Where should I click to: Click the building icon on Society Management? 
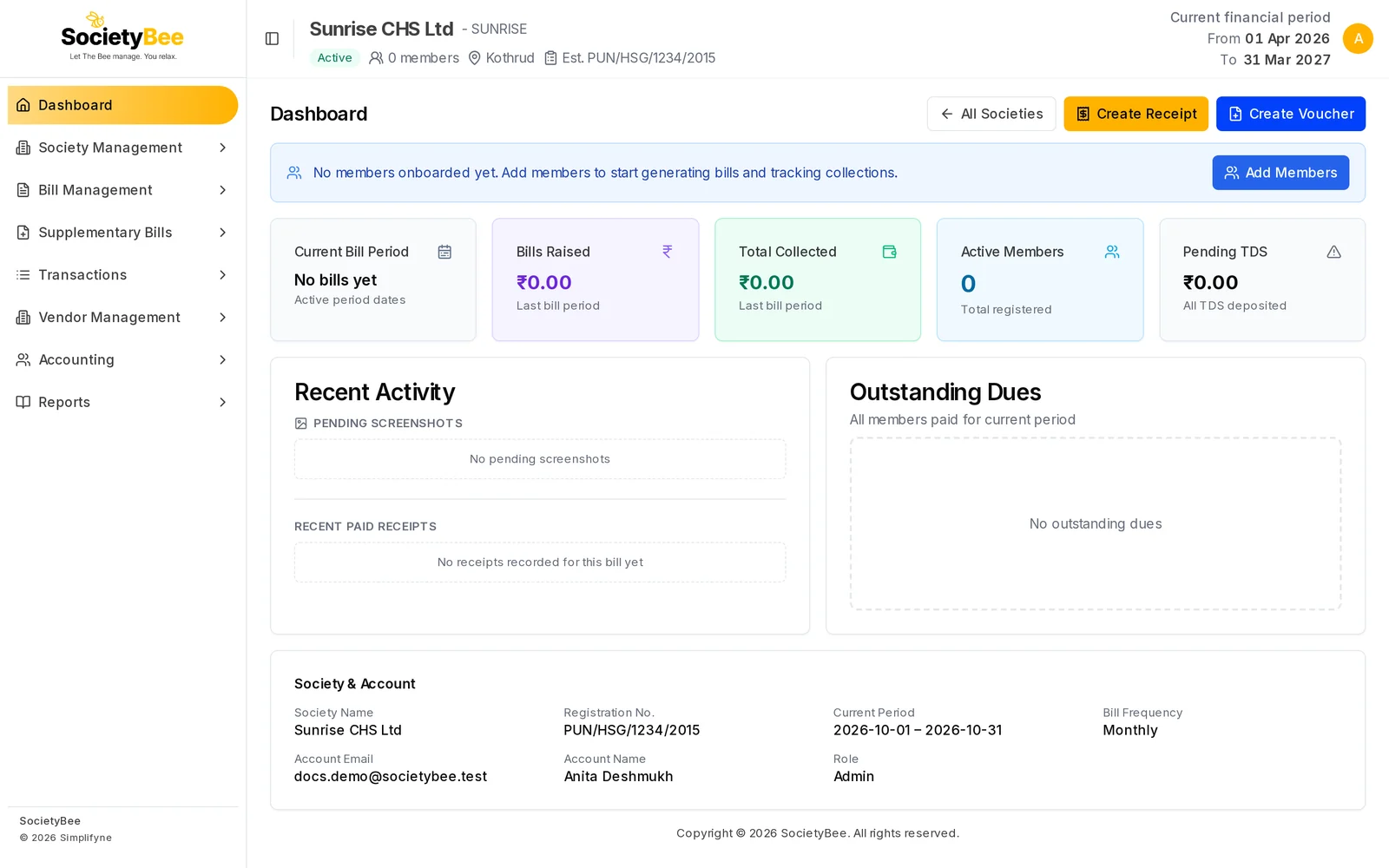coord(23,148)
